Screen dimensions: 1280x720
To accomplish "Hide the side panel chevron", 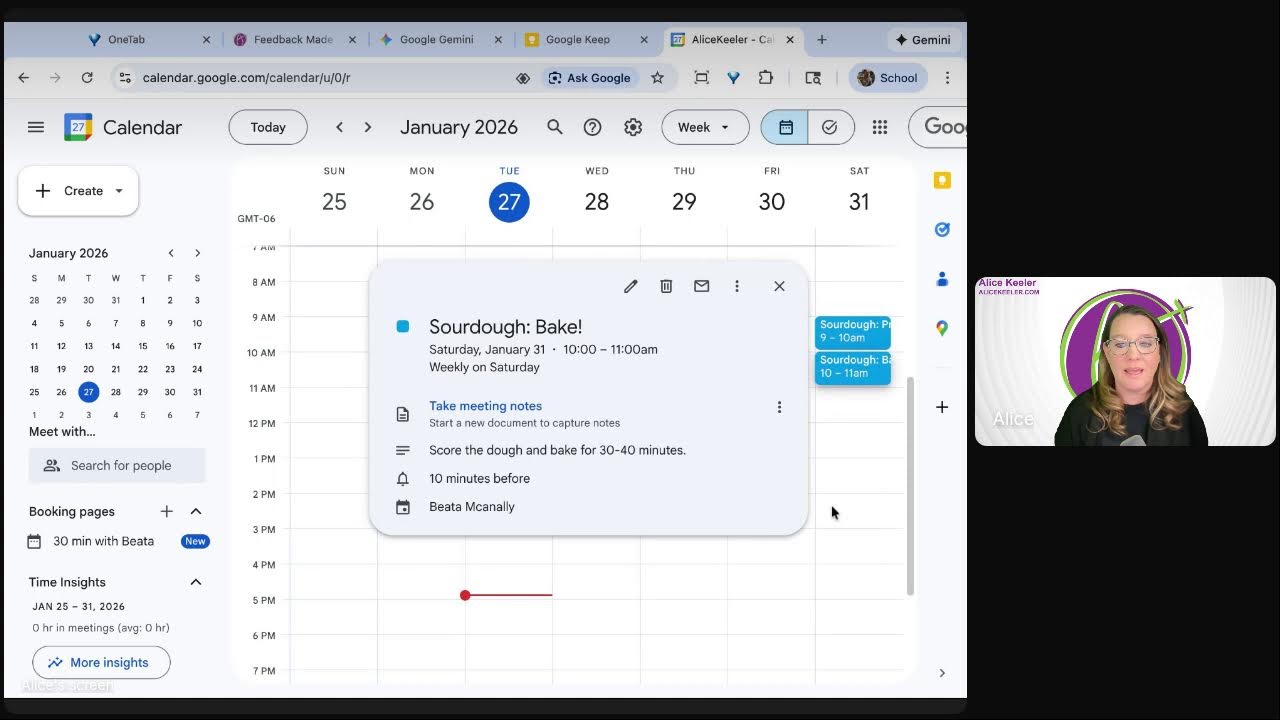I will (942, 673).
